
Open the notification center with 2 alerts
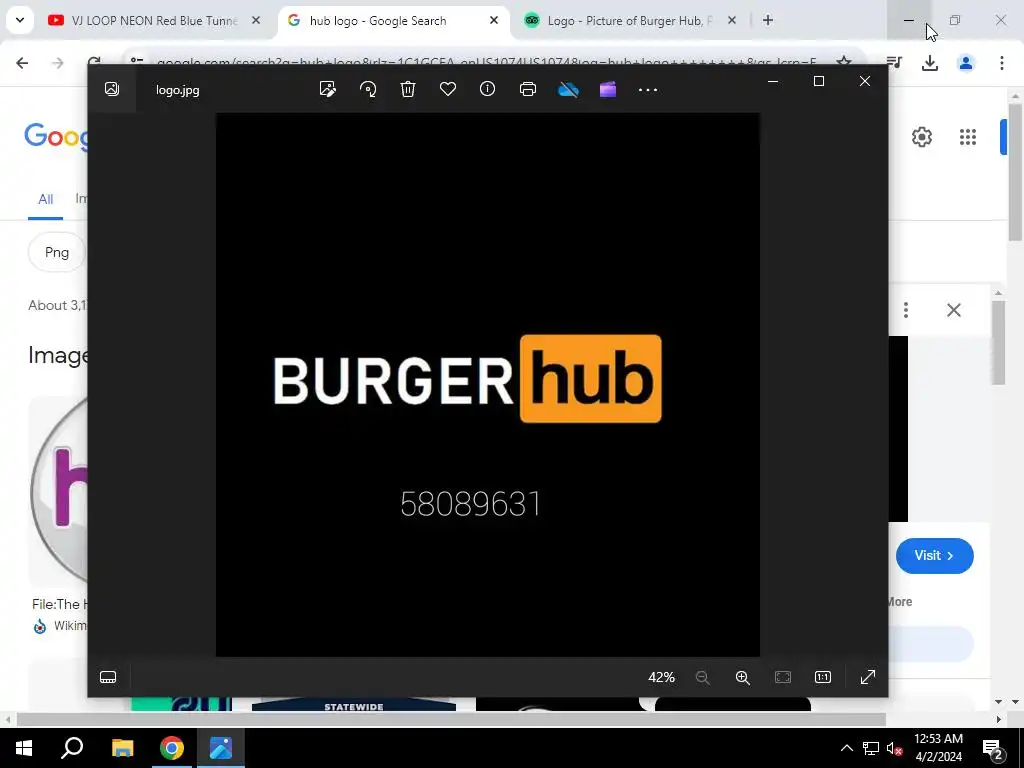(993, 749)
